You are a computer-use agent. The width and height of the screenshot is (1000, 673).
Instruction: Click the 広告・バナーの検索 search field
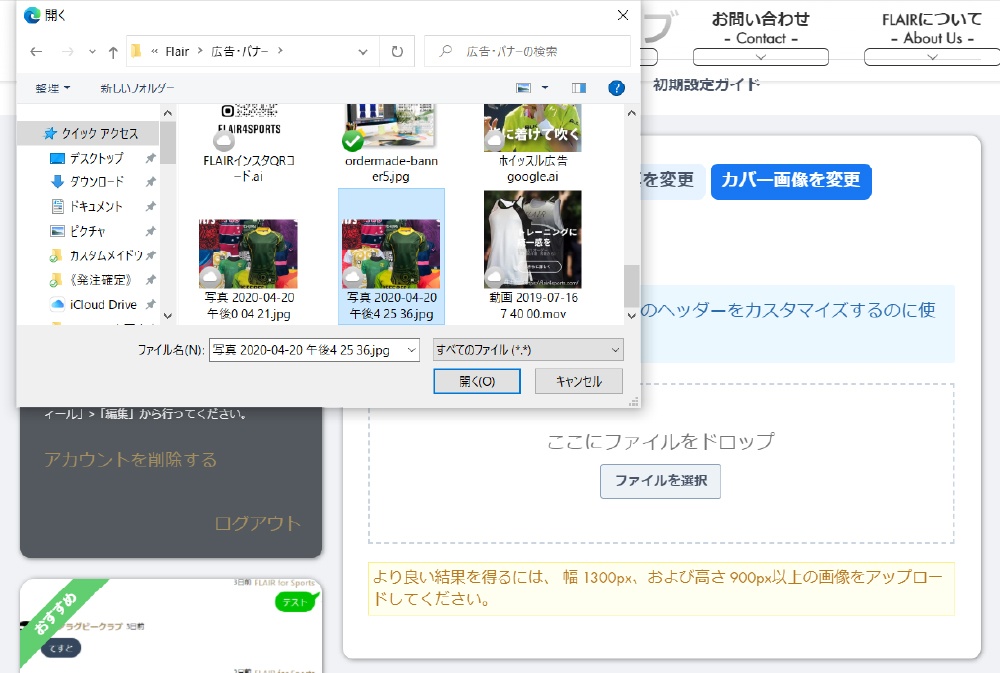pos(527,52)
